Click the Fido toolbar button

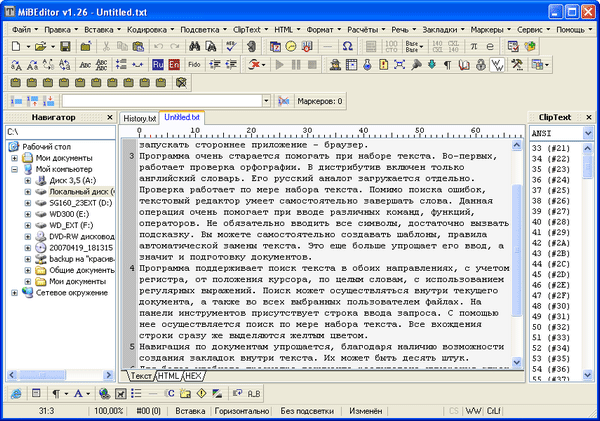(x=194, y=65)
